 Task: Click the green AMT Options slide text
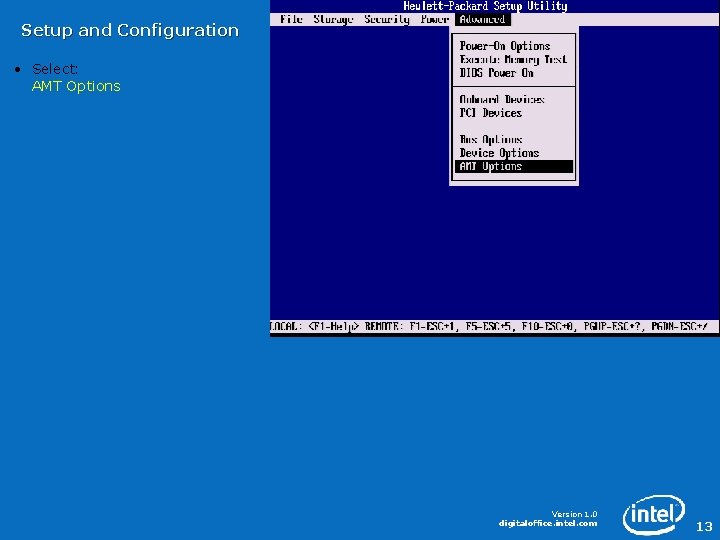(x=76, y=86)
